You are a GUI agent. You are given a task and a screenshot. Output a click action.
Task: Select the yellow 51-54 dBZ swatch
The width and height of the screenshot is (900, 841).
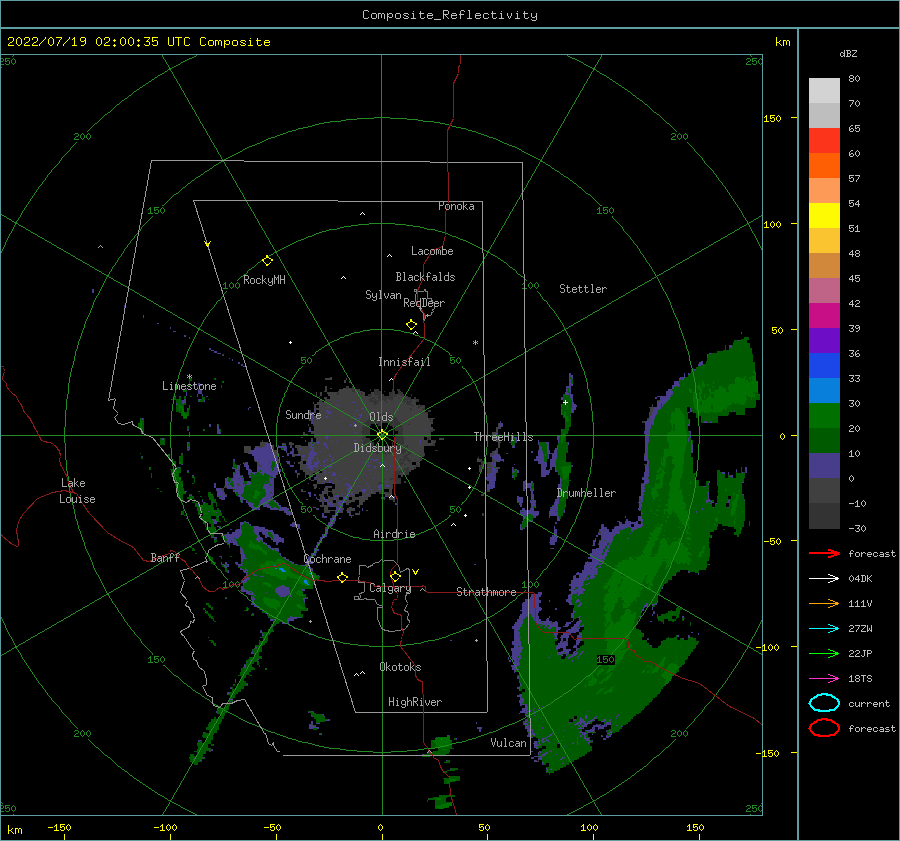[824, 215]
